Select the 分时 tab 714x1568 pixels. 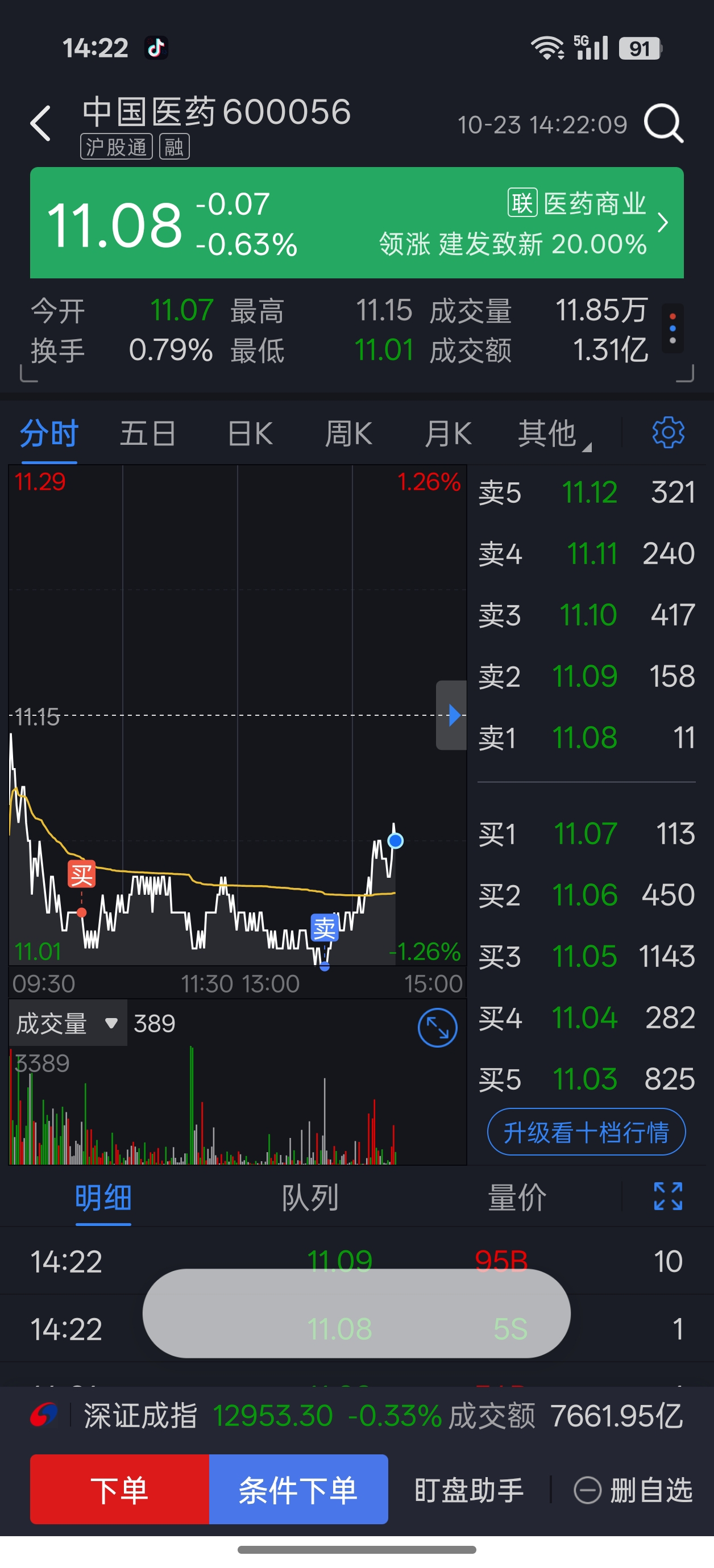49,434
